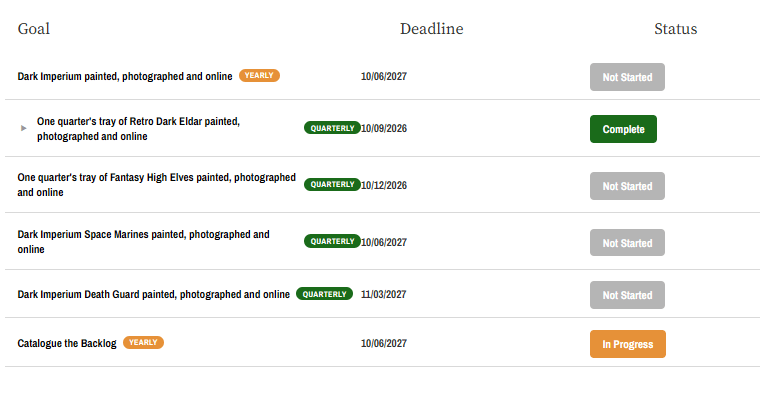Click the YEARLY badge beside Dark Imperium painted
The width and height of the screenshot is (760, 397).
(259, 76)
